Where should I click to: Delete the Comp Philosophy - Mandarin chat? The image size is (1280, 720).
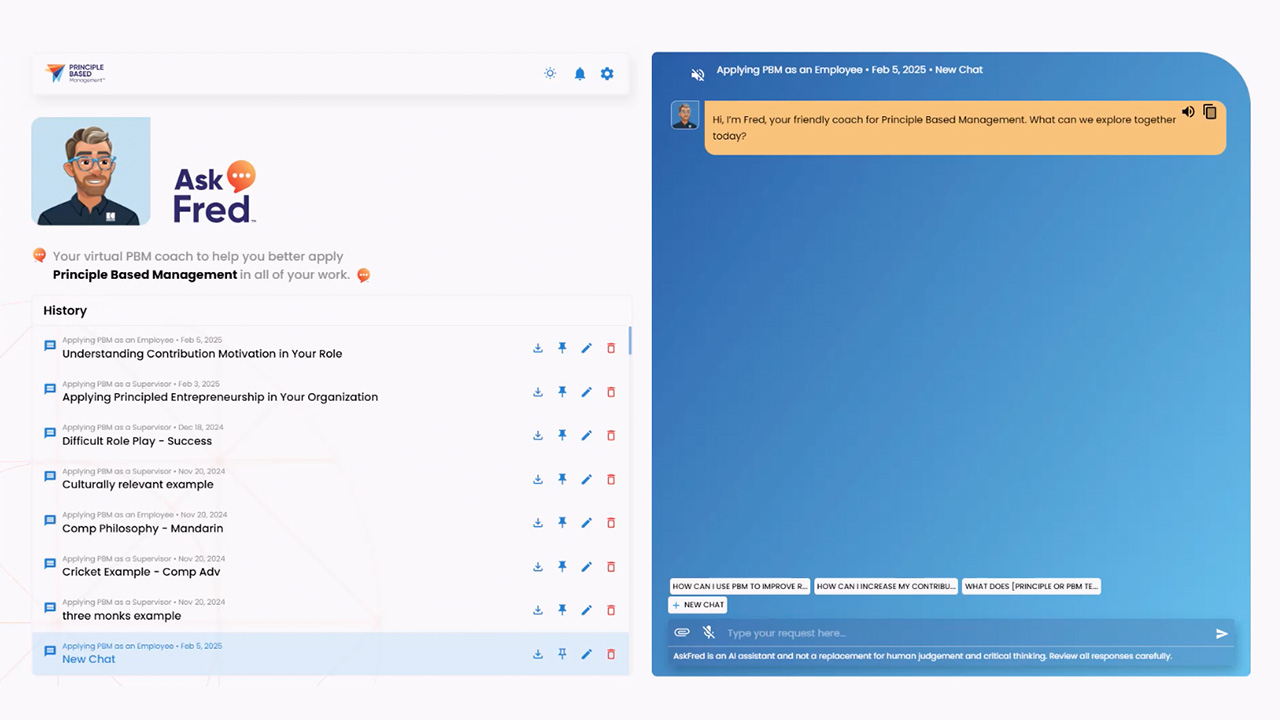coord(611,523)
